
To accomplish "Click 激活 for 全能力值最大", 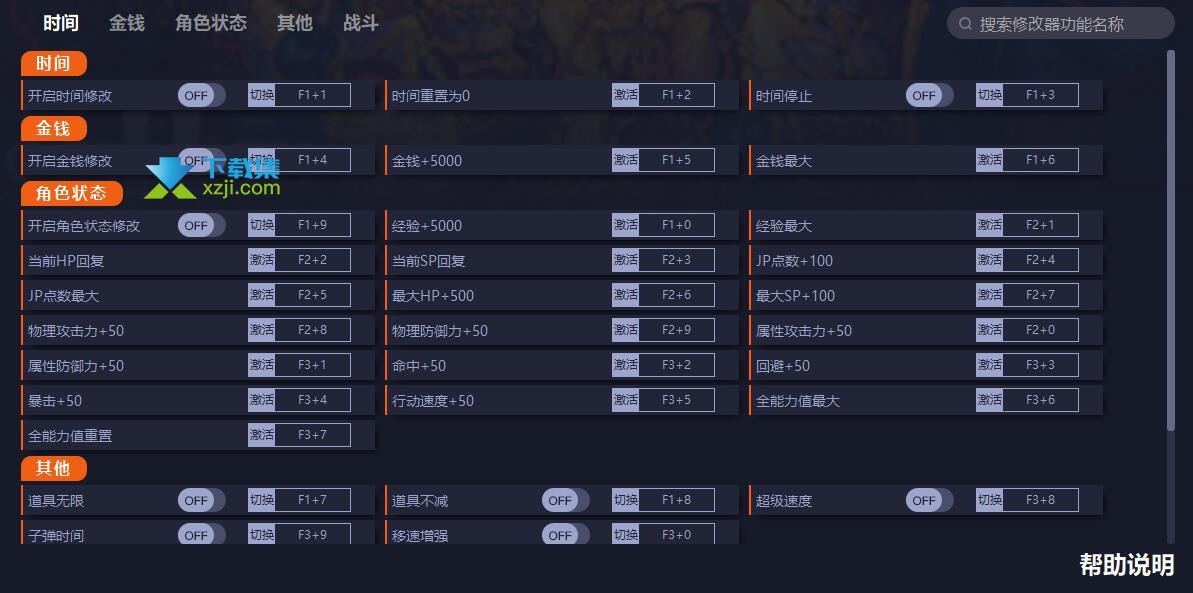I will point(989,400).
